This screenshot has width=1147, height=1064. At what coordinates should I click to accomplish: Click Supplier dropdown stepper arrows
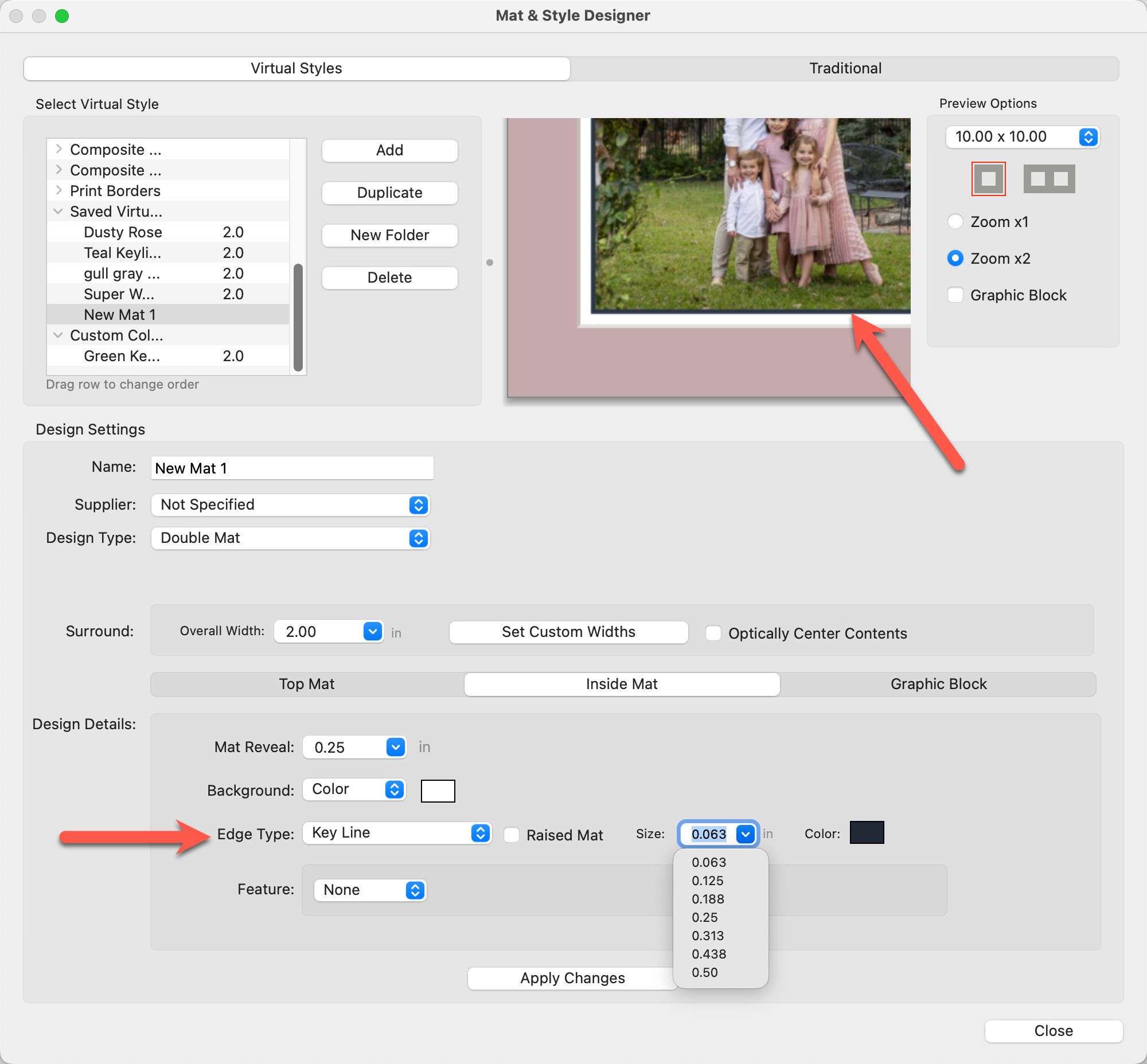point(418,505)
